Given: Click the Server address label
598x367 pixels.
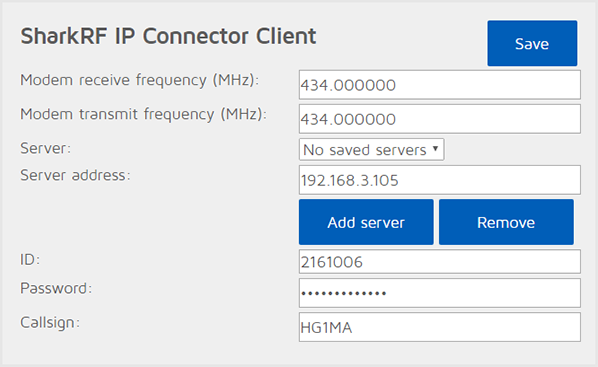Looking at the screenshot, I should pyautogui.click(x=75, y=175).
